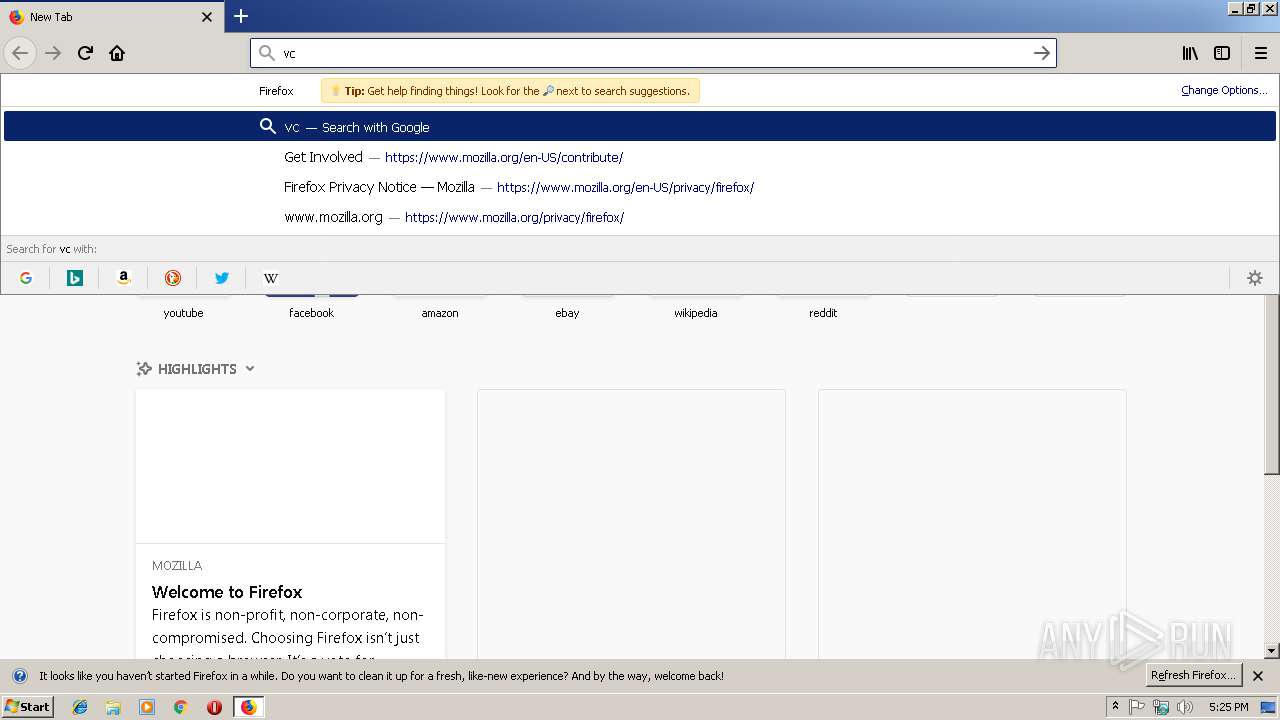
Task: Search vc with Bing engine icon
Action: click(75, 278)
